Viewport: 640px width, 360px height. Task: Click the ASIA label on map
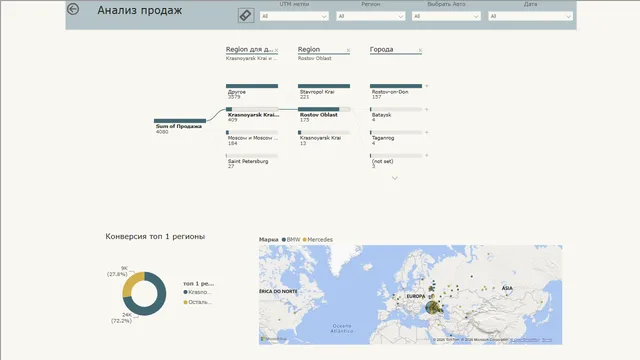(507, 288)
